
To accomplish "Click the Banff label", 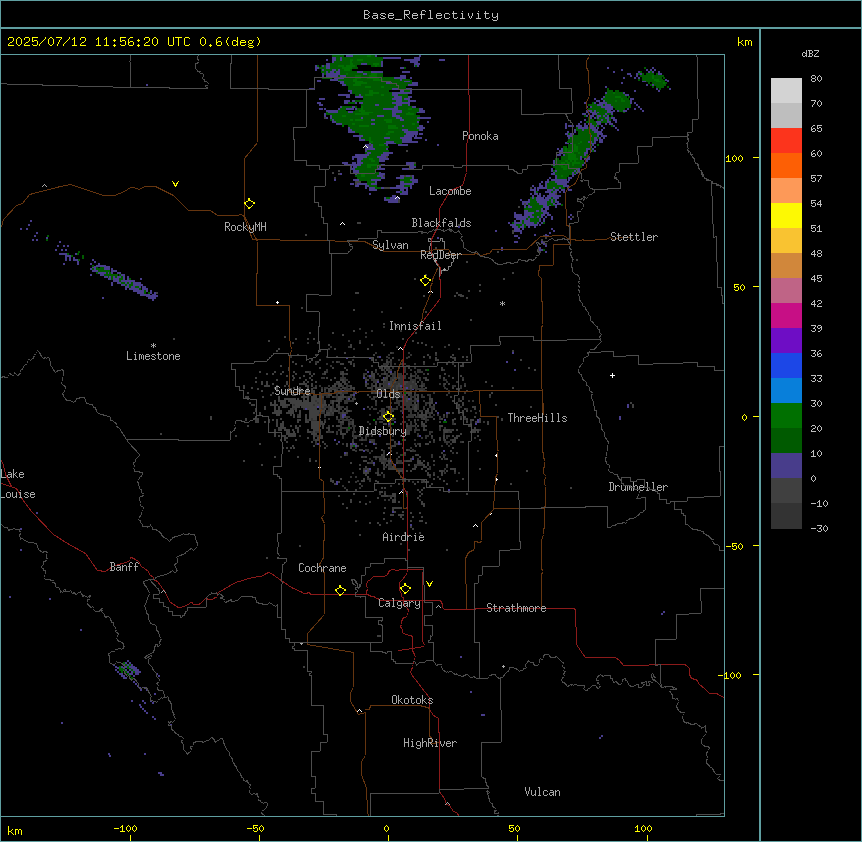I will (124, 567).
